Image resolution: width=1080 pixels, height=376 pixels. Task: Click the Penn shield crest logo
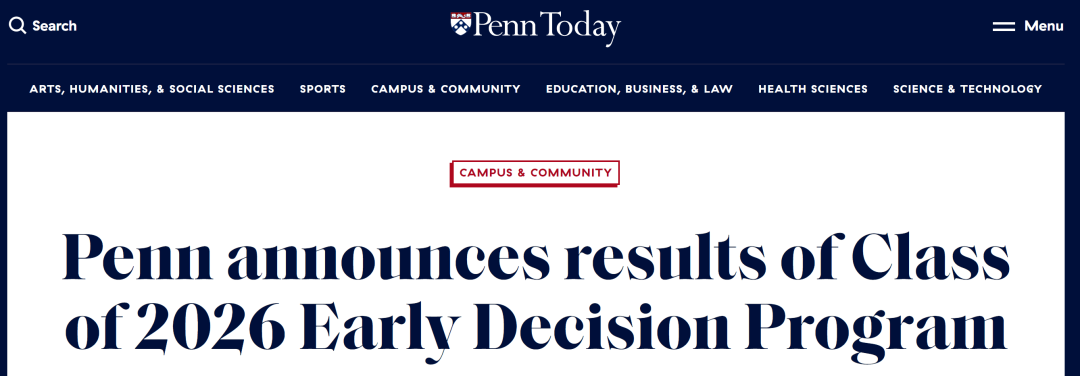click(x=461, y=23)
